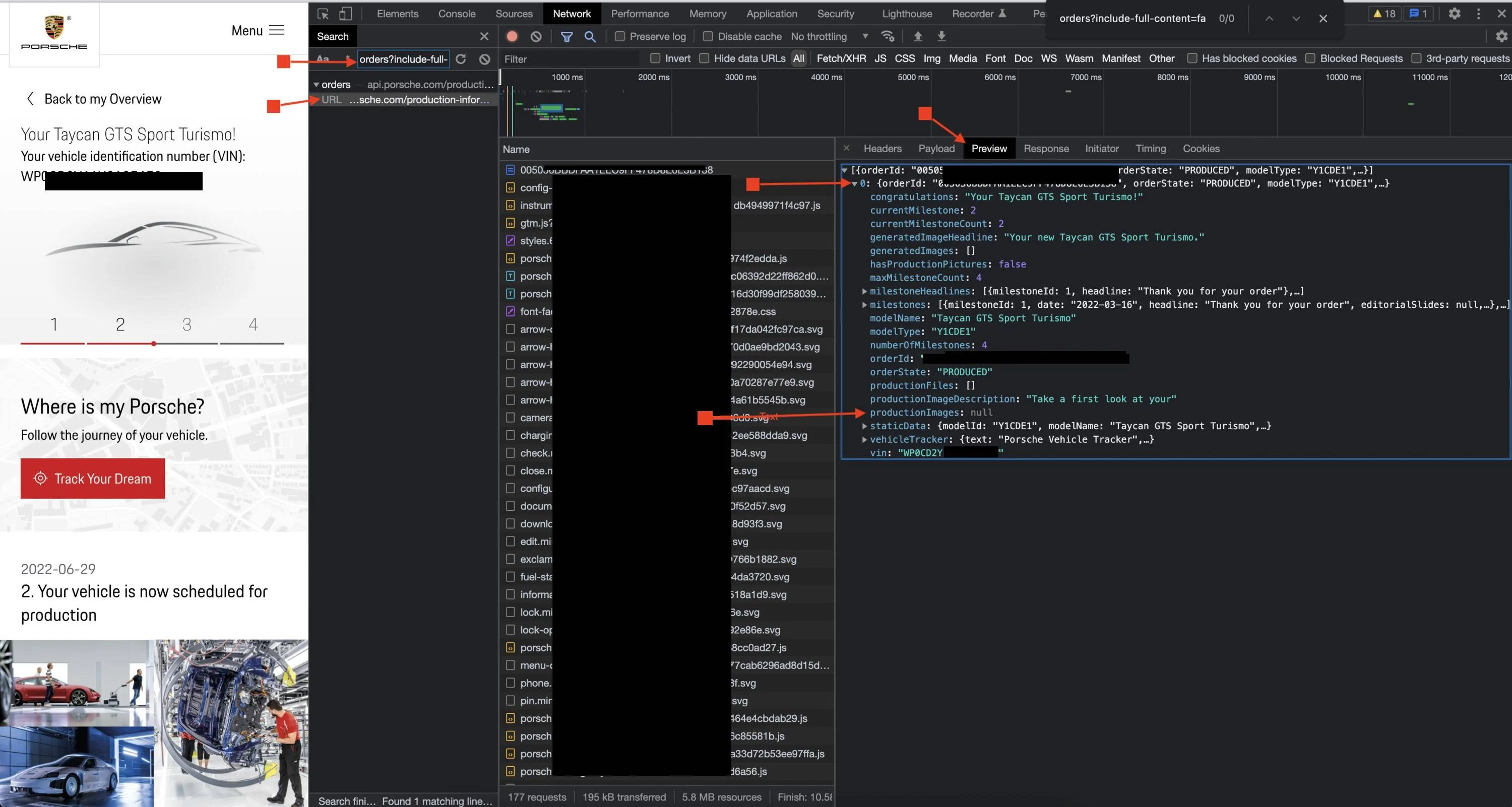Viewport: 1512px width, 807px height.
Task: Open the Application tab
Action: tap(771, 14)
